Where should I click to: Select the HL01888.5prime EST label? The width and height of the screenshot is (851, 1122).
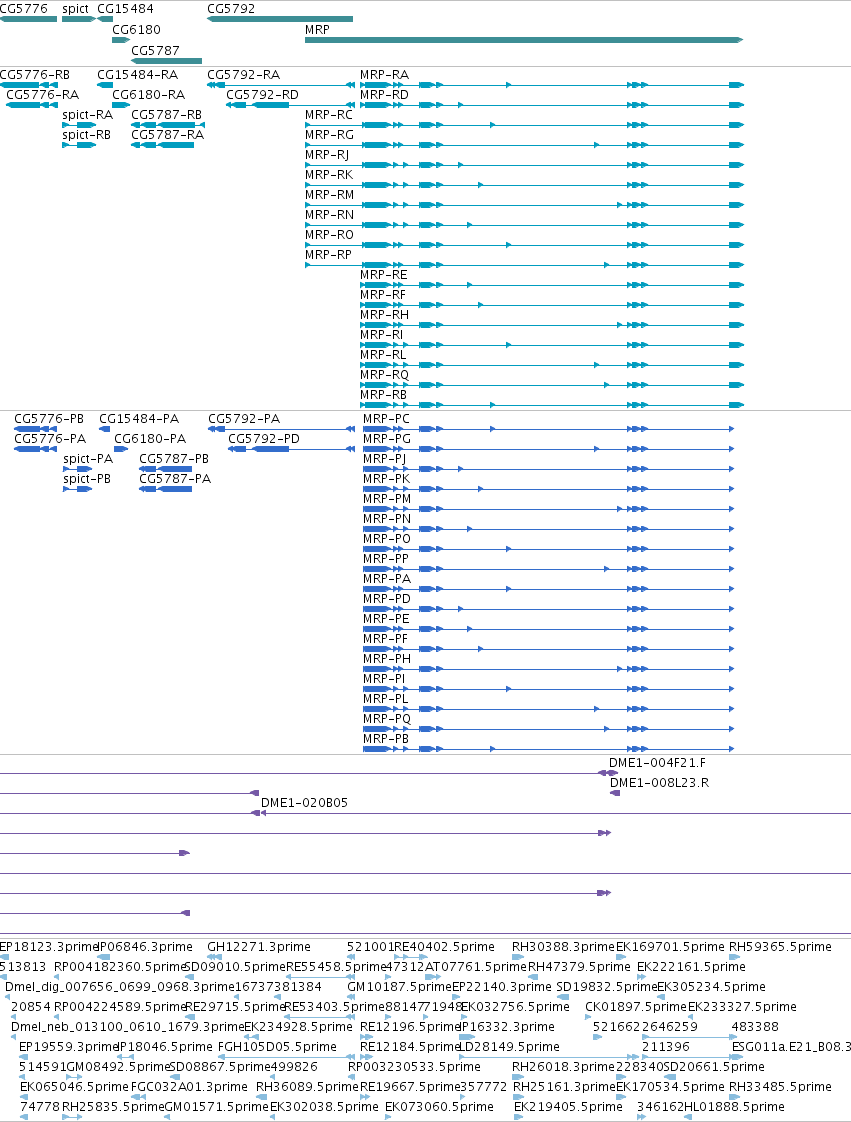tap(734, 1107)
